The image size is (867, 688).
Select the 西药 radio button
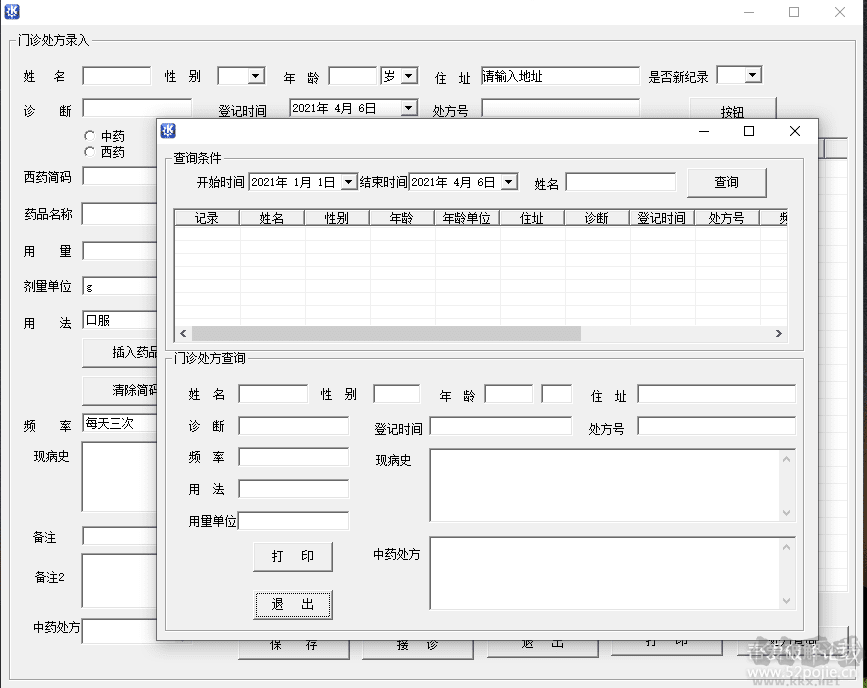[x=90, y=152]
